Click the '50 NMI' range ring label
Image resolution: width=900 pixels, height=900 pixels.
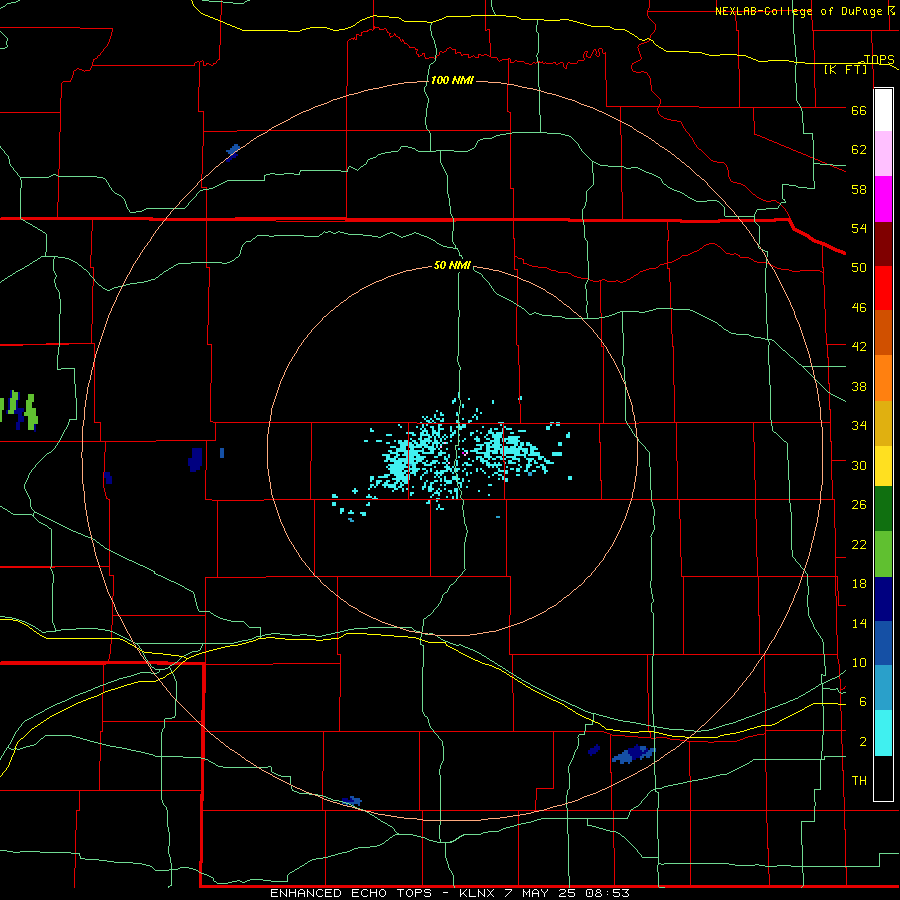coord(452,265)
